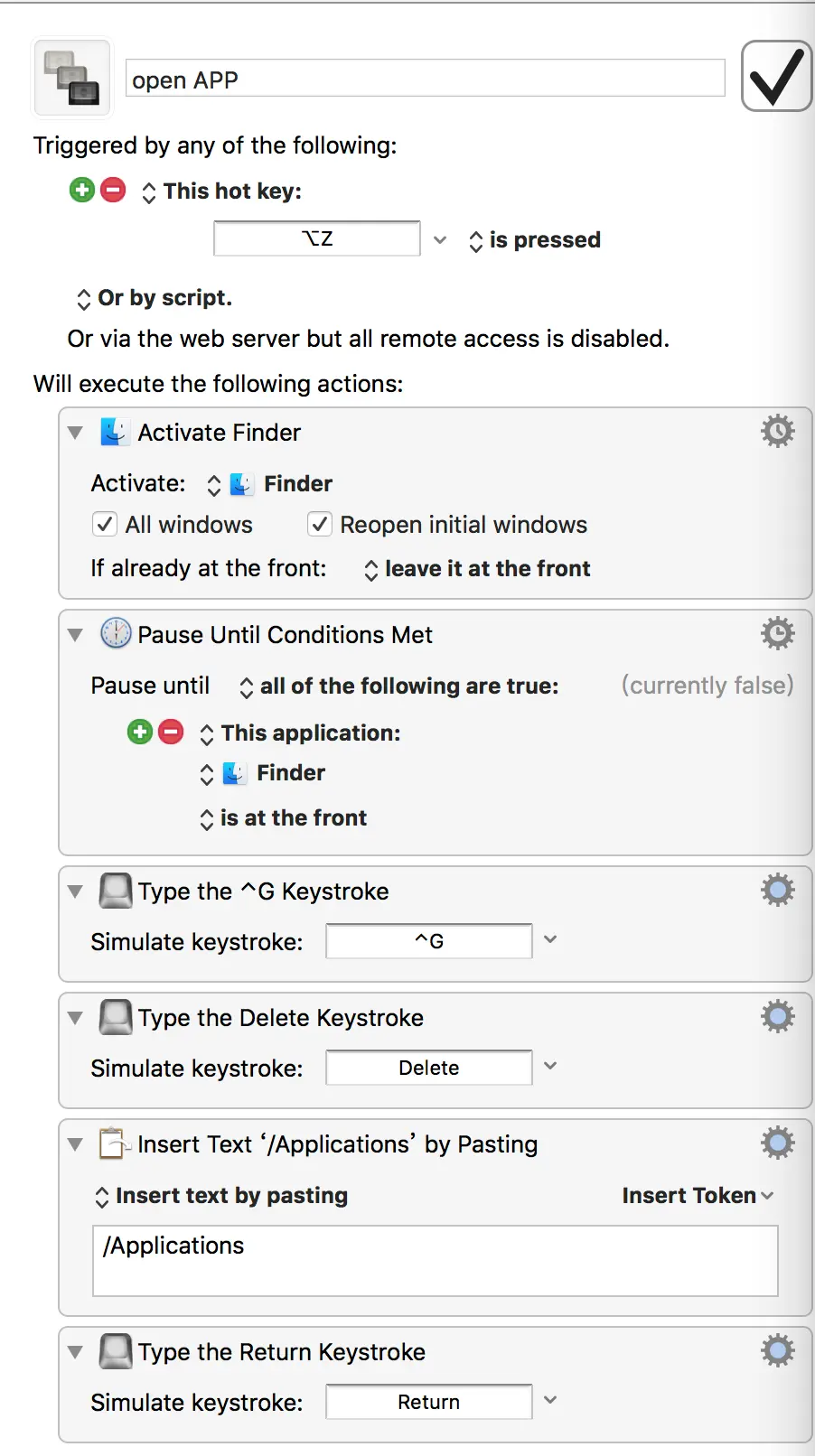Open the Insert Token dropdown
815x1456 pixels.
(x=697, y=1195)
